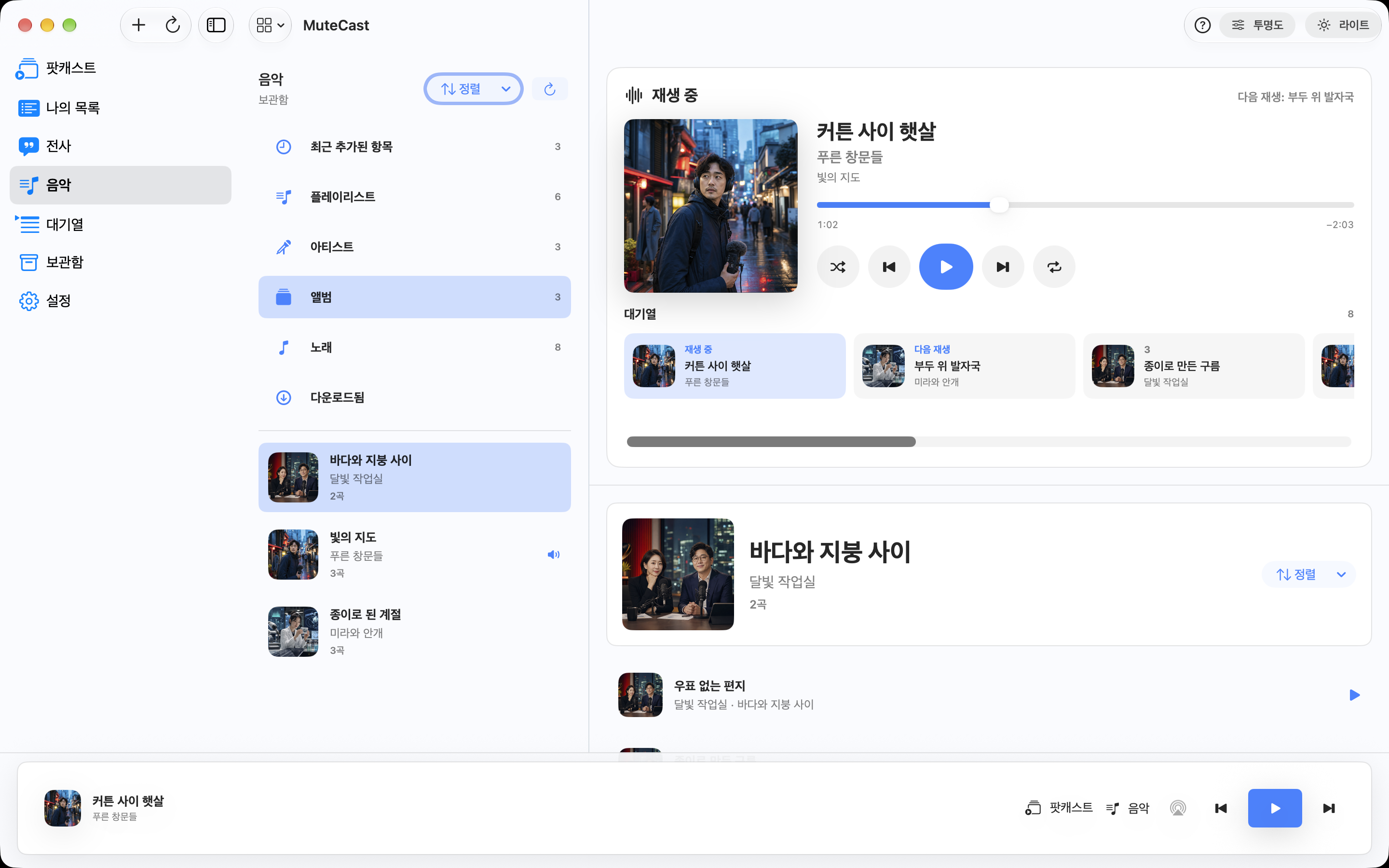Click next track in bottom player bar
Screen dimensions: 1389x868
click(x=1329, y=808)
